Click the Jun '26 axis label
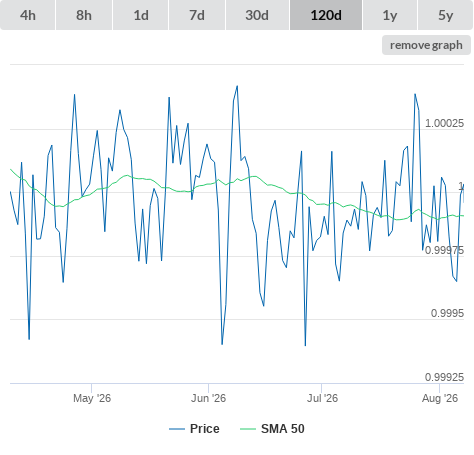474x455 pixels. [208, 398]
